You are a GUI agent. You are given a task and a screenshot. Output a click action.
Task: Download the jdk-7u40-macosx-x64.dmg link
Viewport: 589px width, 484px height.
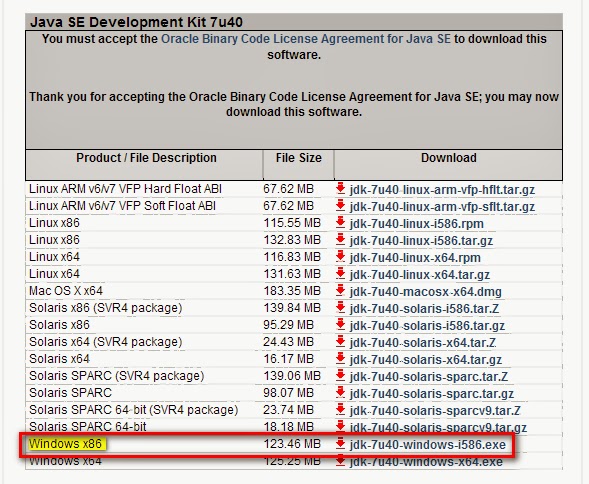pos(426,292)
